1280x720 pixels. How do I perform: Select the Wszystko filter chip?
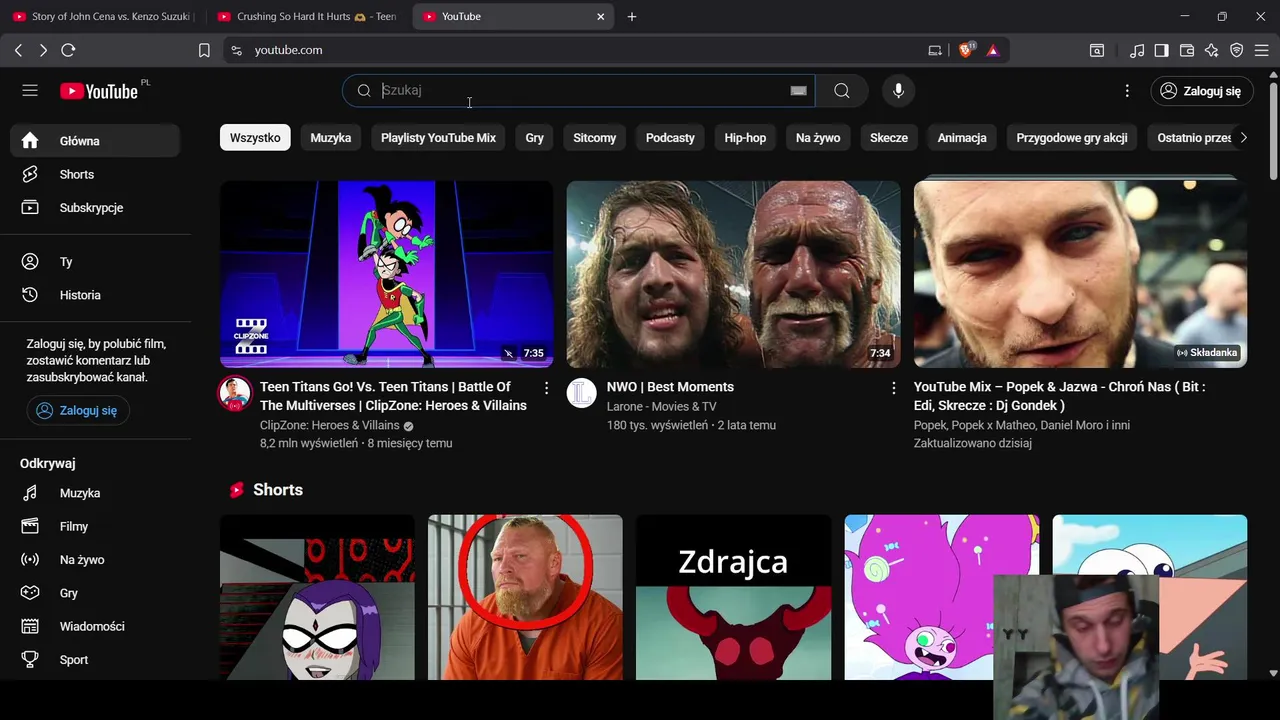pyautogui.click(x=255, y=138)
